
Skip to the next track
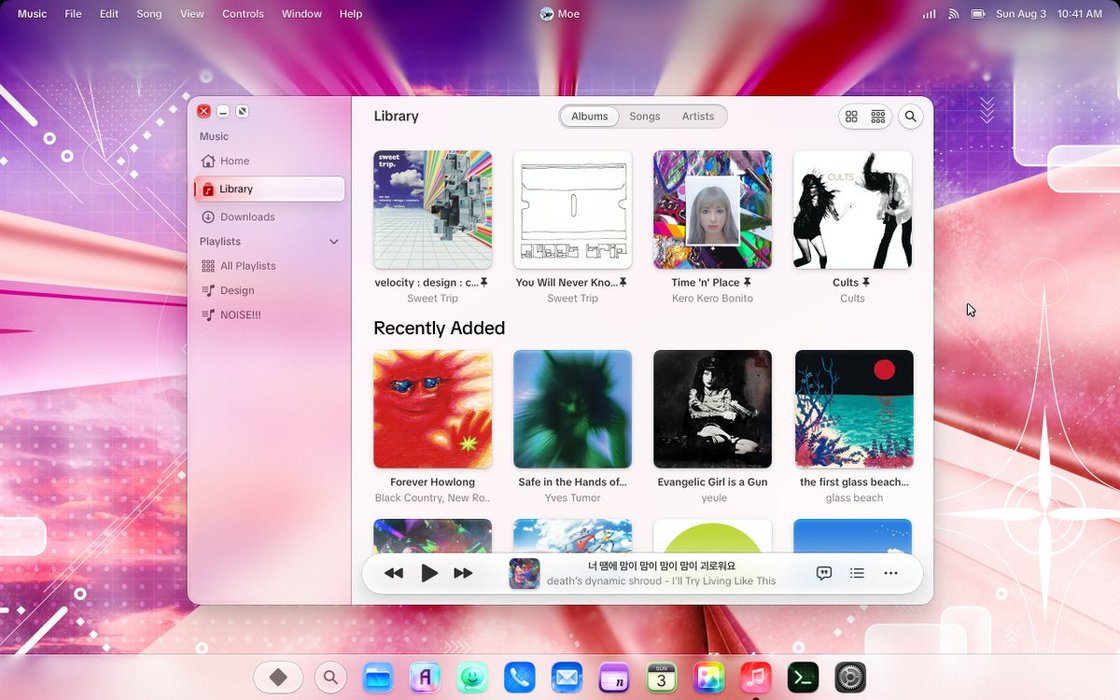pos(463,573)
